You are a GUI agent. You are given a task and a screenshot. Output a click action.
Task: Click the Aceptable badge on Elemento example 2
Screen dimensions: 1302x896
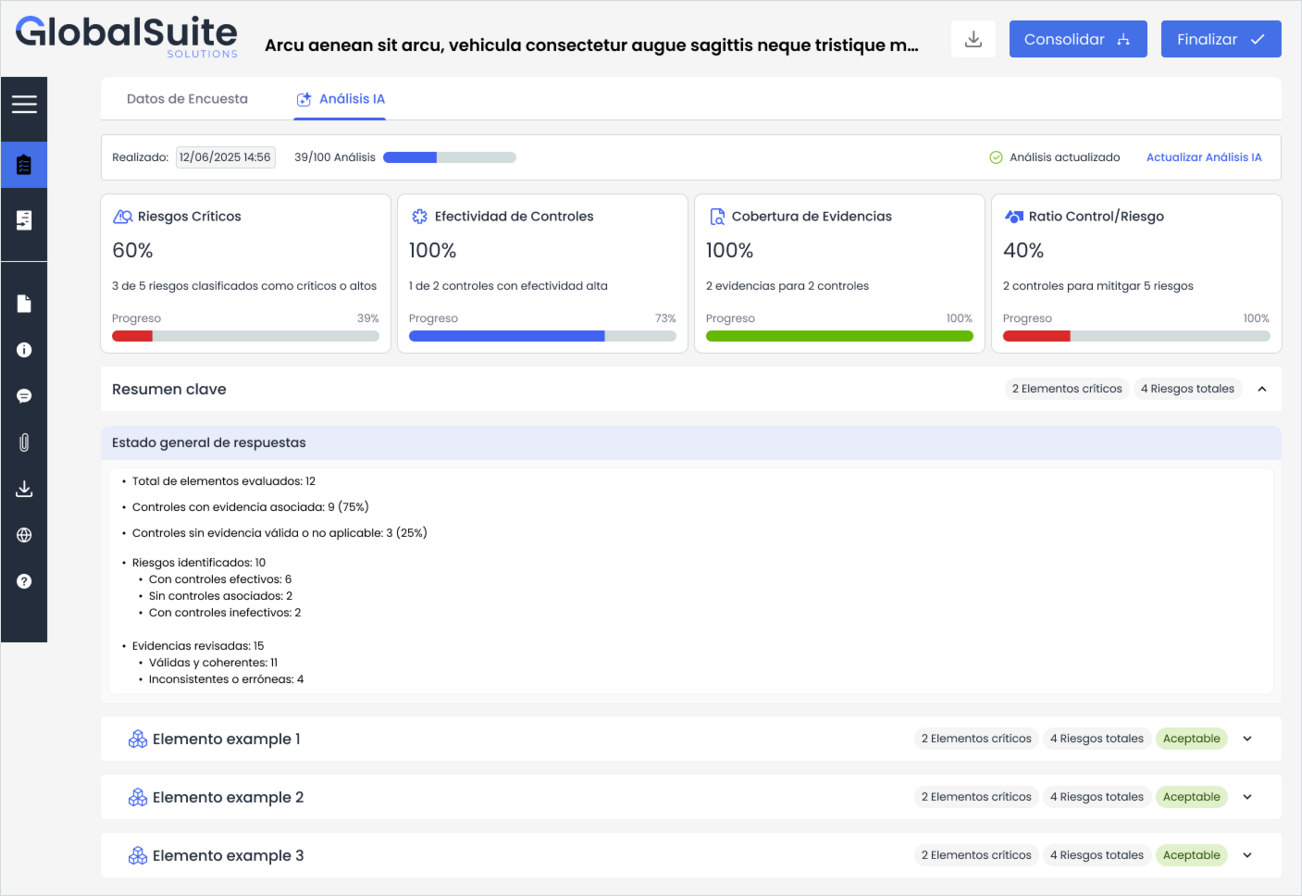(1192, 797)
